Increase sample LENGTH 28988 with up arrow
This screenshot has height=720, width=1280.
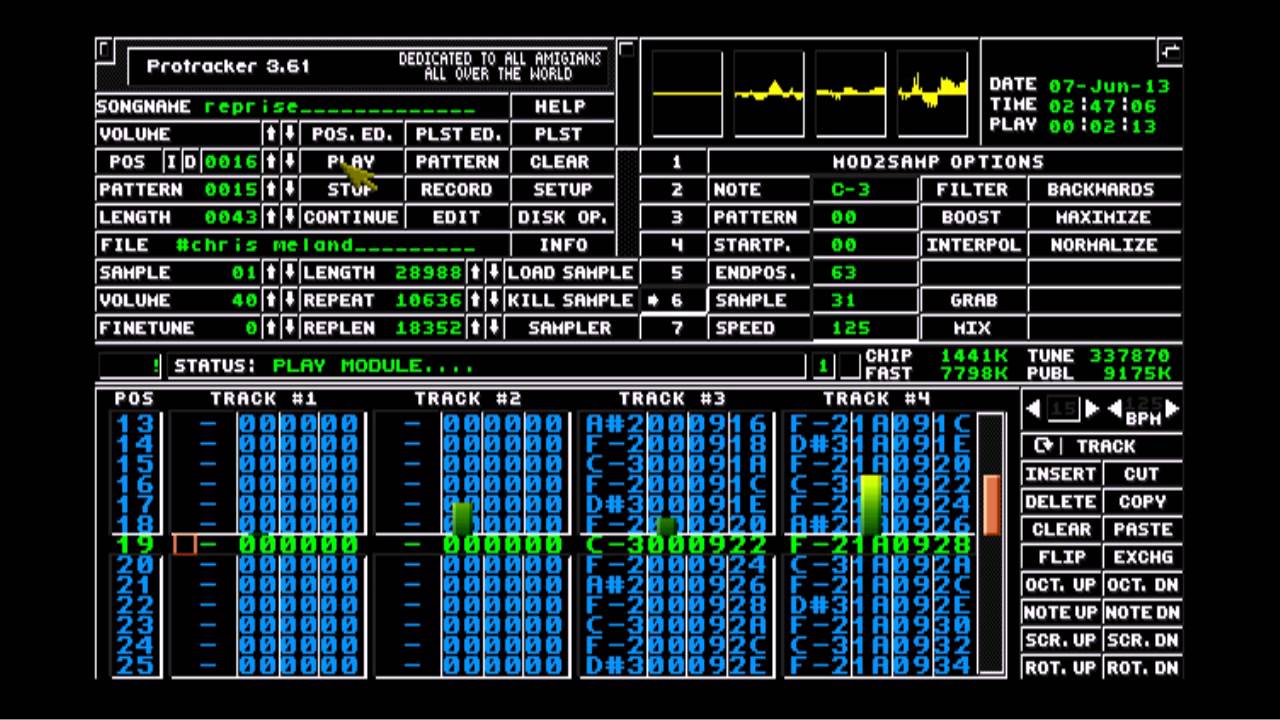[475, 272]
